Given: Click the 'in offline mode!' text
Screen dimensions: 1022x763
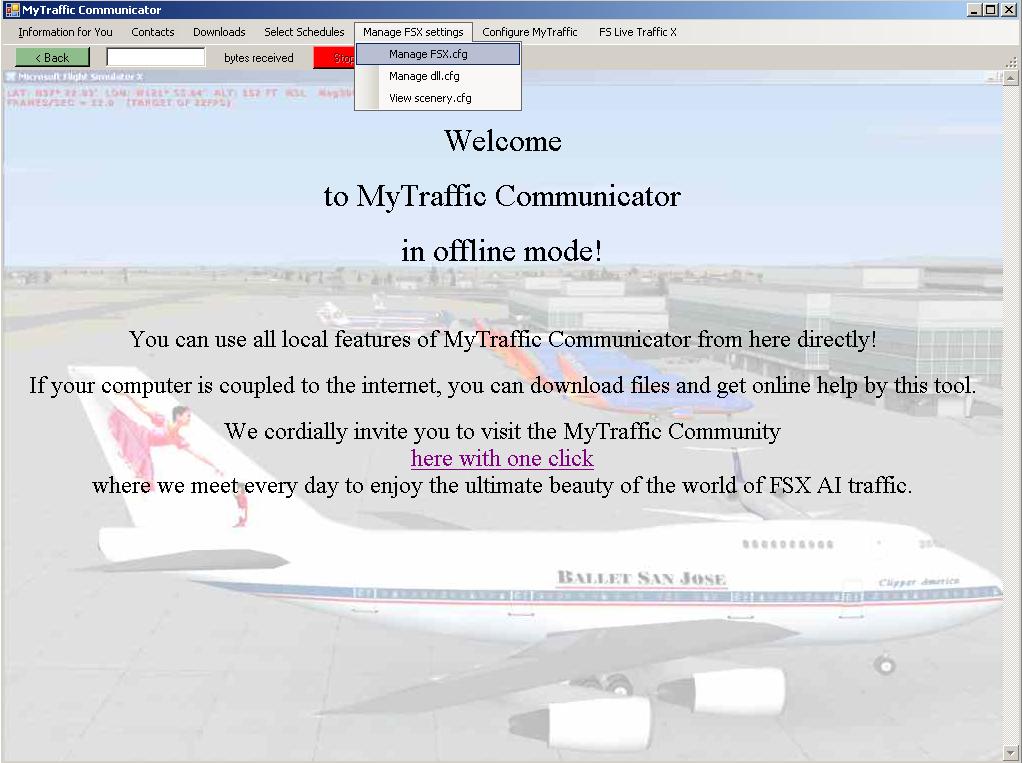Looking at the screenshot, I should tap(501, 251).
